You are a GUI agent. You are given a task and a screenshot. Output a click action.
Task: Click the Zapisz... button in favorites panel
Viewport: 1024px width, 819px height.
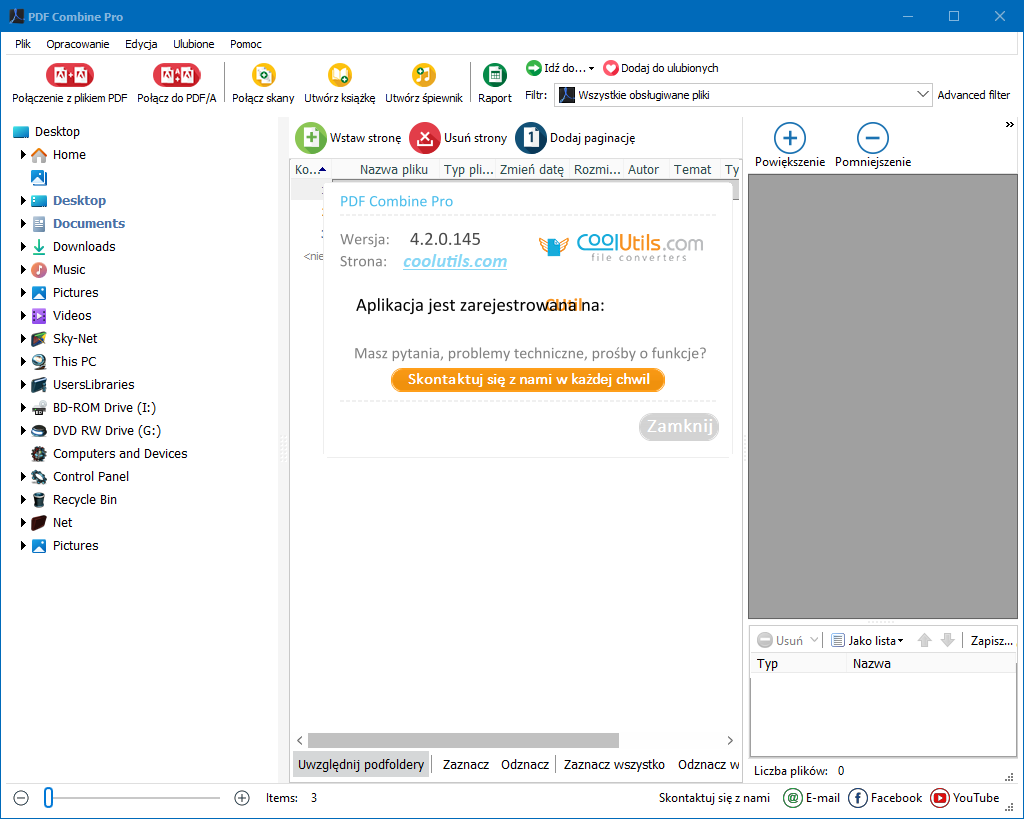coord(991,640)
